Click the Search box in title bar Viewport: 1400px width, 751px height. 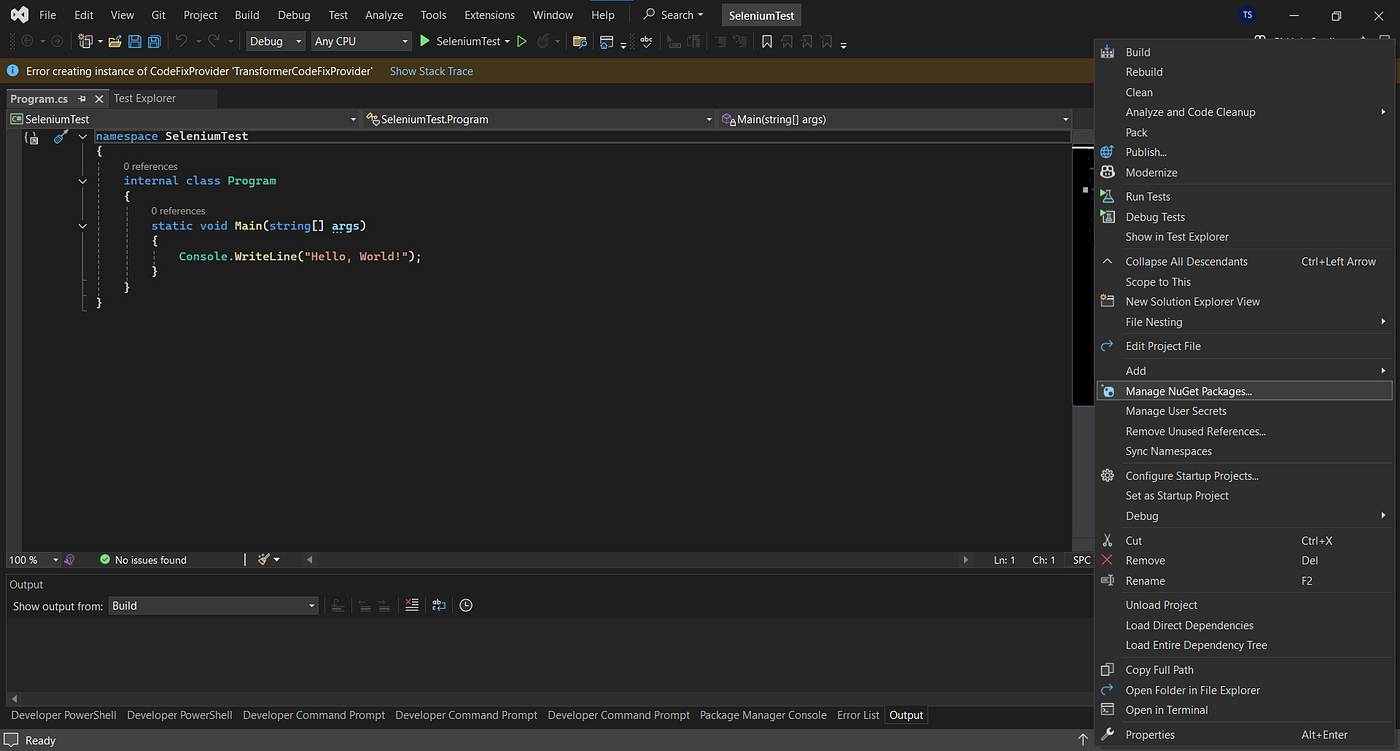pyautogui.click(x=673, y=15)
